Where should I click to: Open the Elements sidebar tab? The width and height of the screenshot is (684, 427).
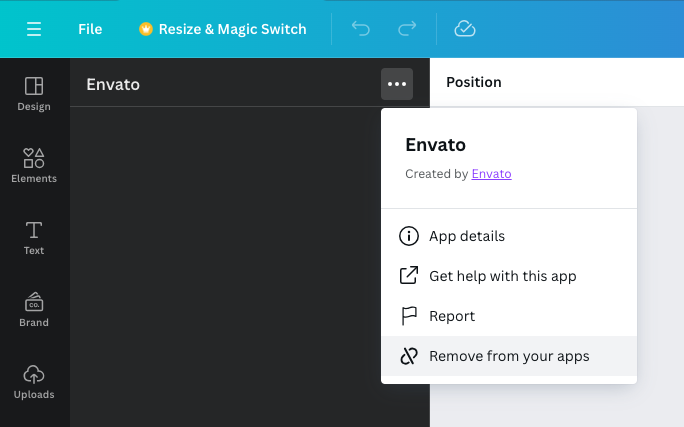(x=34, y=166)
